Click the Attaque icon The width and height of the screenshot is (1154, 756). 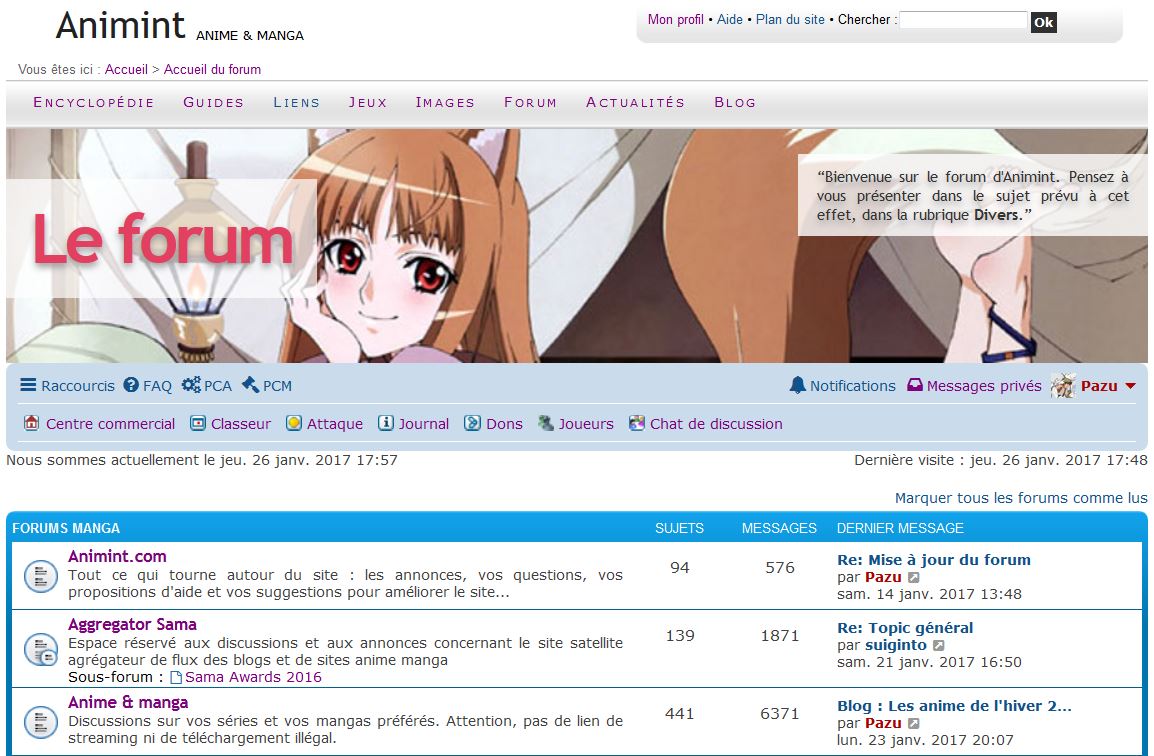pyautogui.click(x=294, y=423)
